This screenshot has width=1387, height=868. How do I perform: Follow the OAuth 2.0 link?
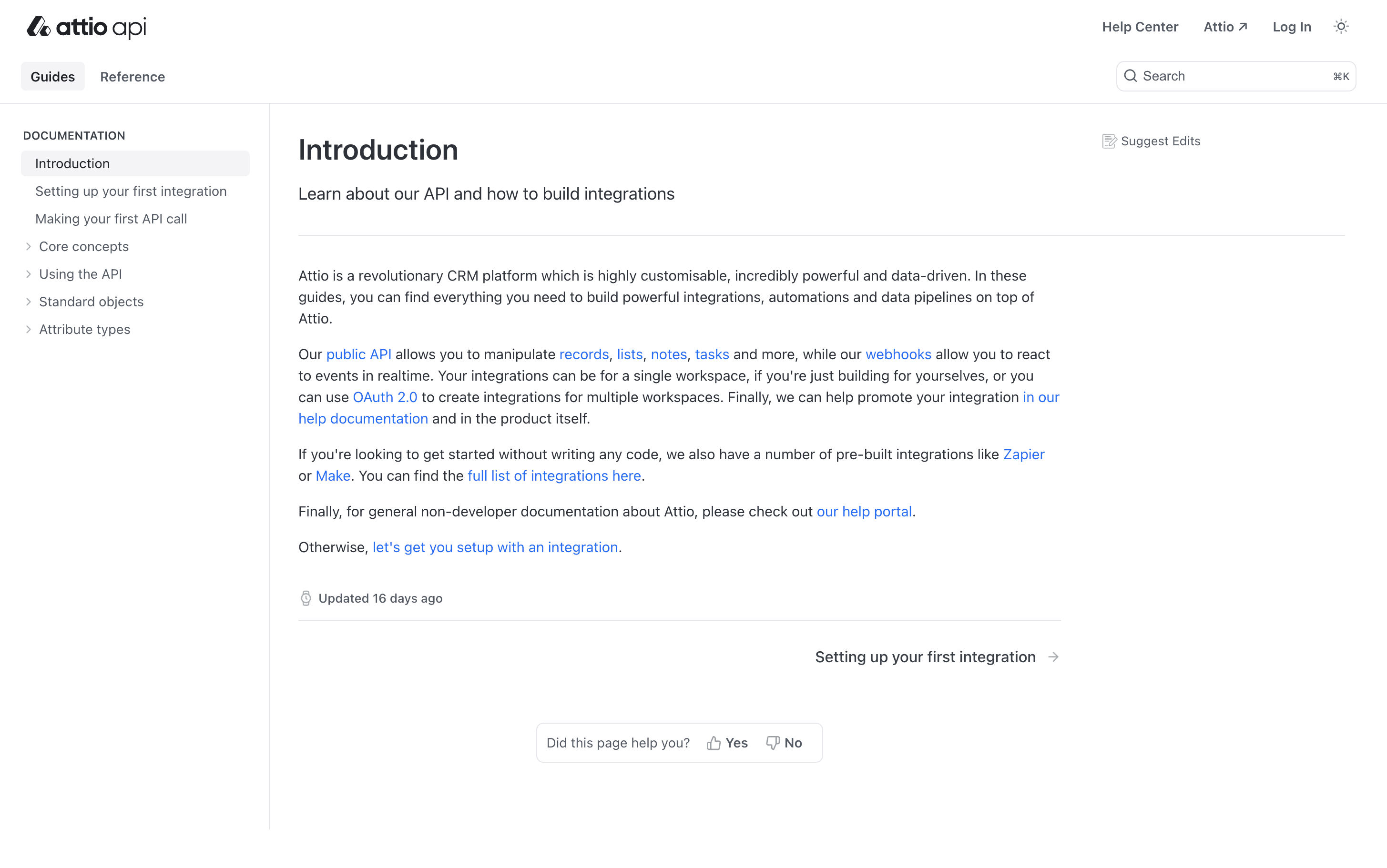pyautogui.click(x=385, y=397)
